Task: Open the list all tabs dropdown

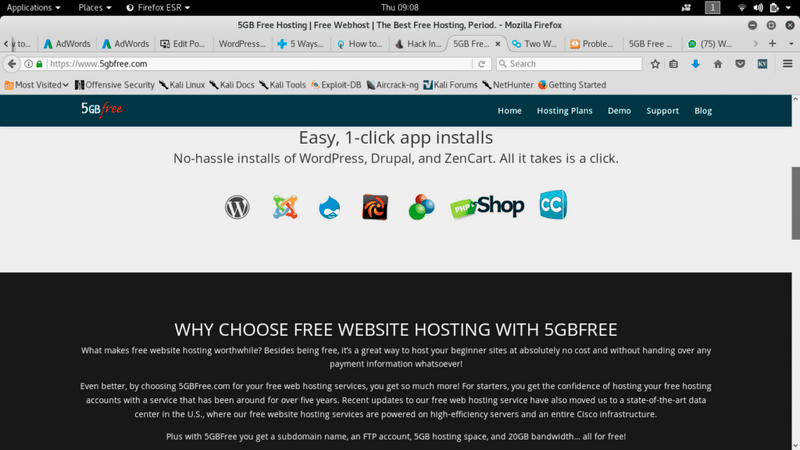Action: [791, 44]
